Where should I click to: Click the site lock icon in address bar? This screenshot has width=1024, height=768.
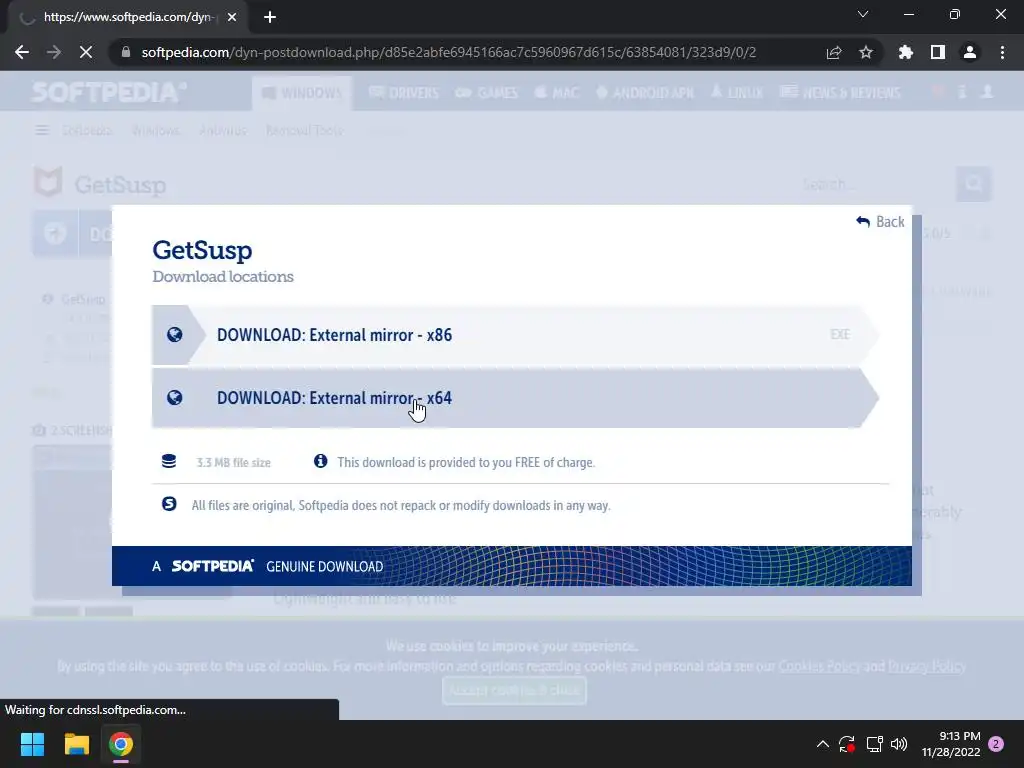click(x=126, y=52)
